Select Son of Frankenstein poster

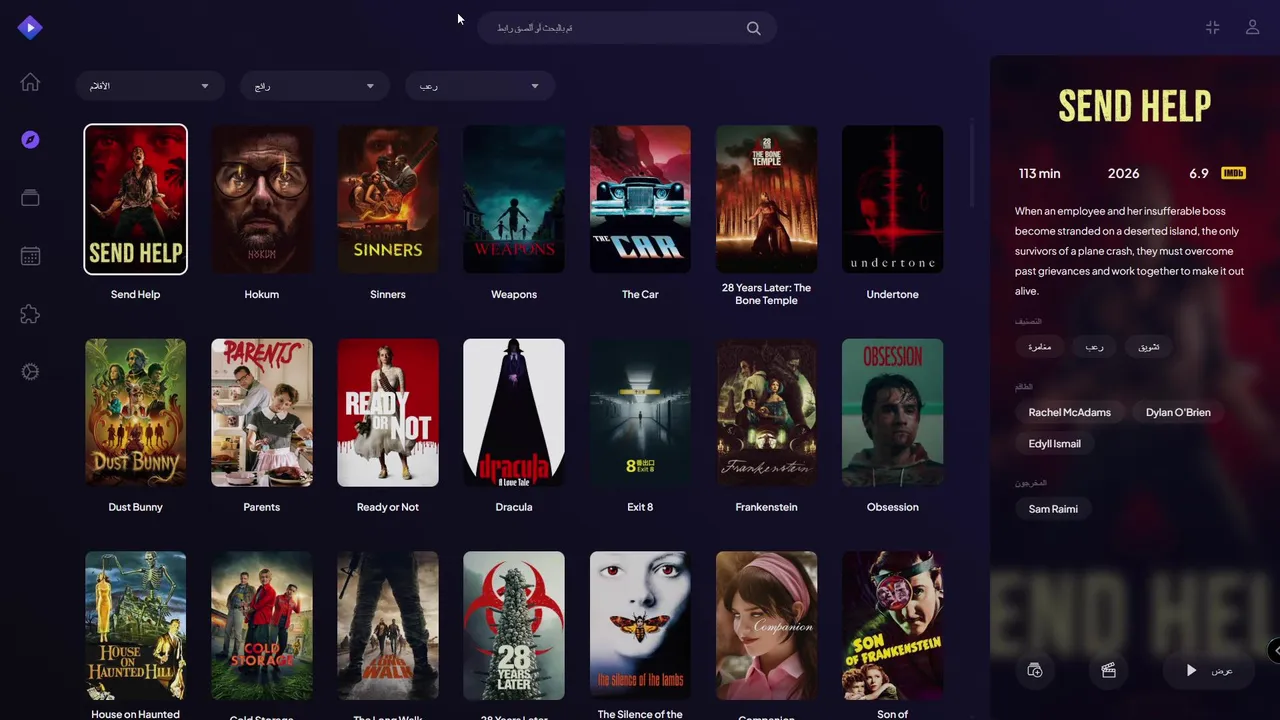(x=892, y=626)
